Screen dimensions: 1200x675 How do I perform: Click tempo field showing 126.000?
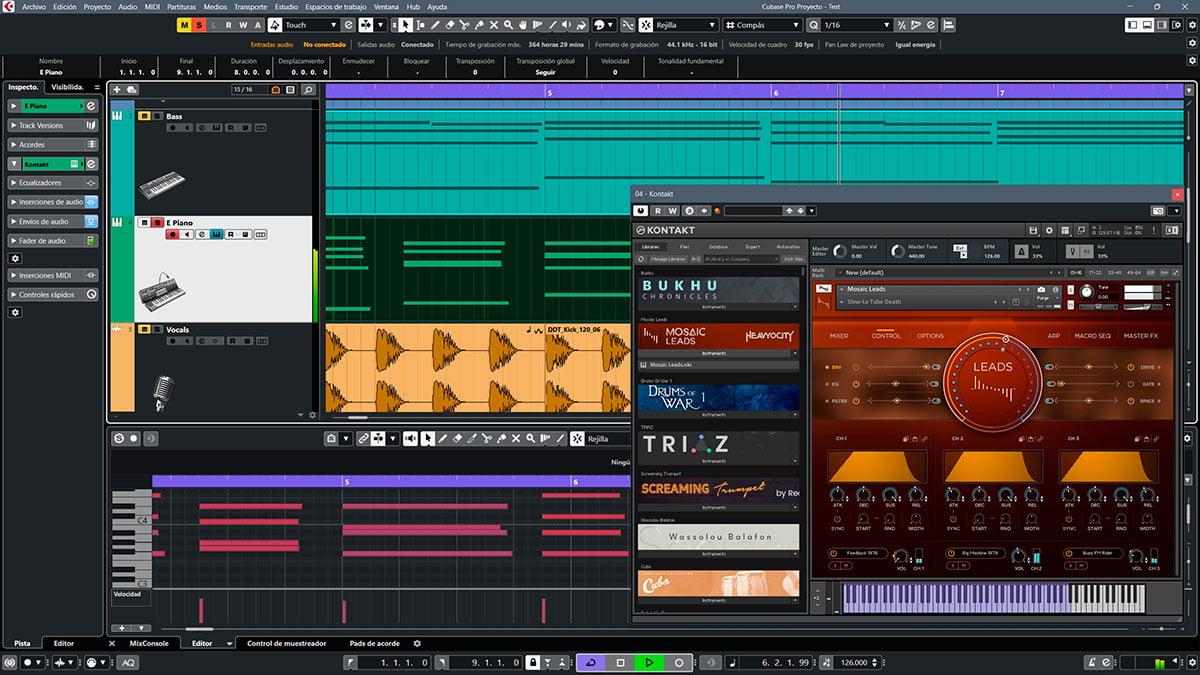(x=859, y=662)
